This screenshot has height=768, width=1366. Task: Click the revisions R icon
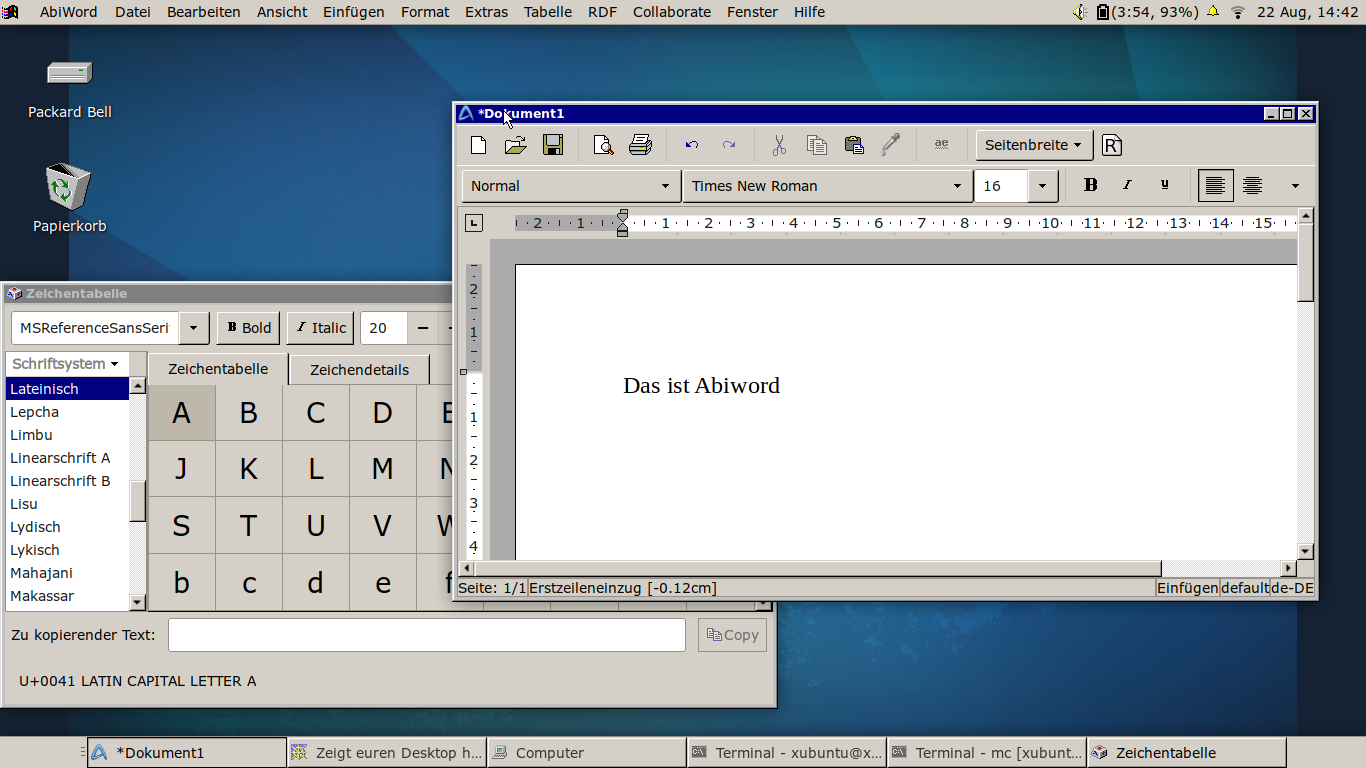coord(1112,145)
